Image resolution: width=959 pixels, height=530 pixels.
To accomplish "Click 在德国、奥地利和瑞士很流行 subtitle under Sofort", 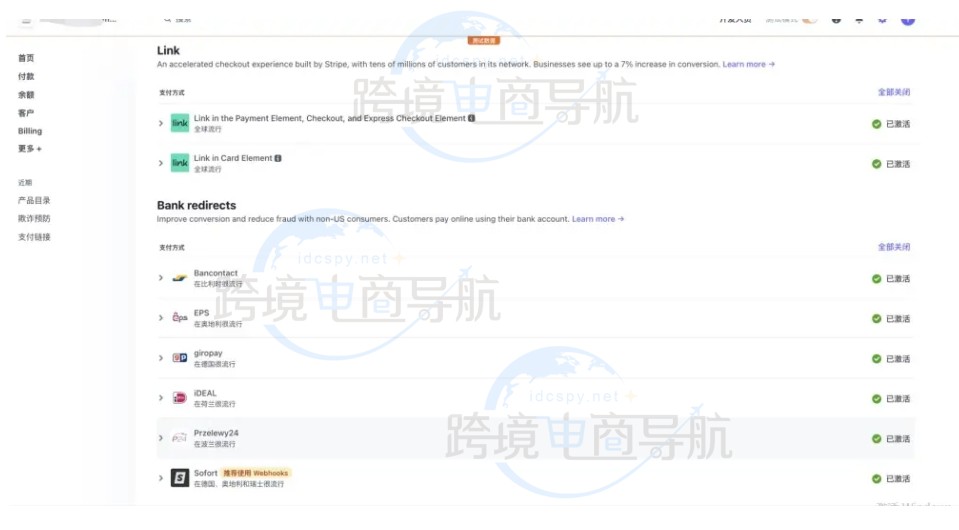I will point(239,484).
